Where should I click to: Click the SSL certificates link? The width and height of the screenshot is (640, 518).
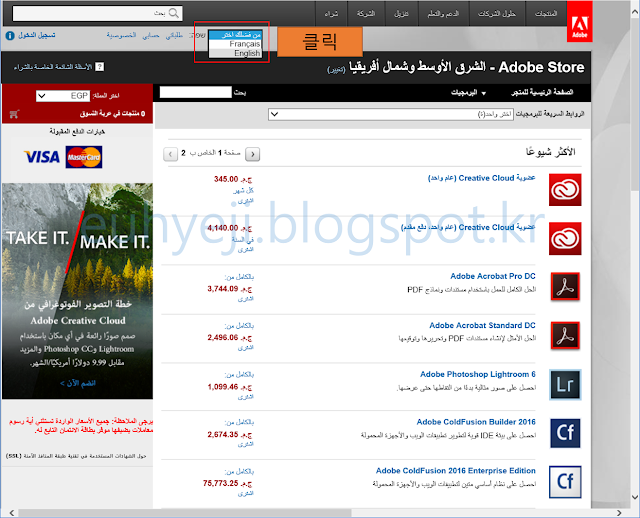pos(76,456)
